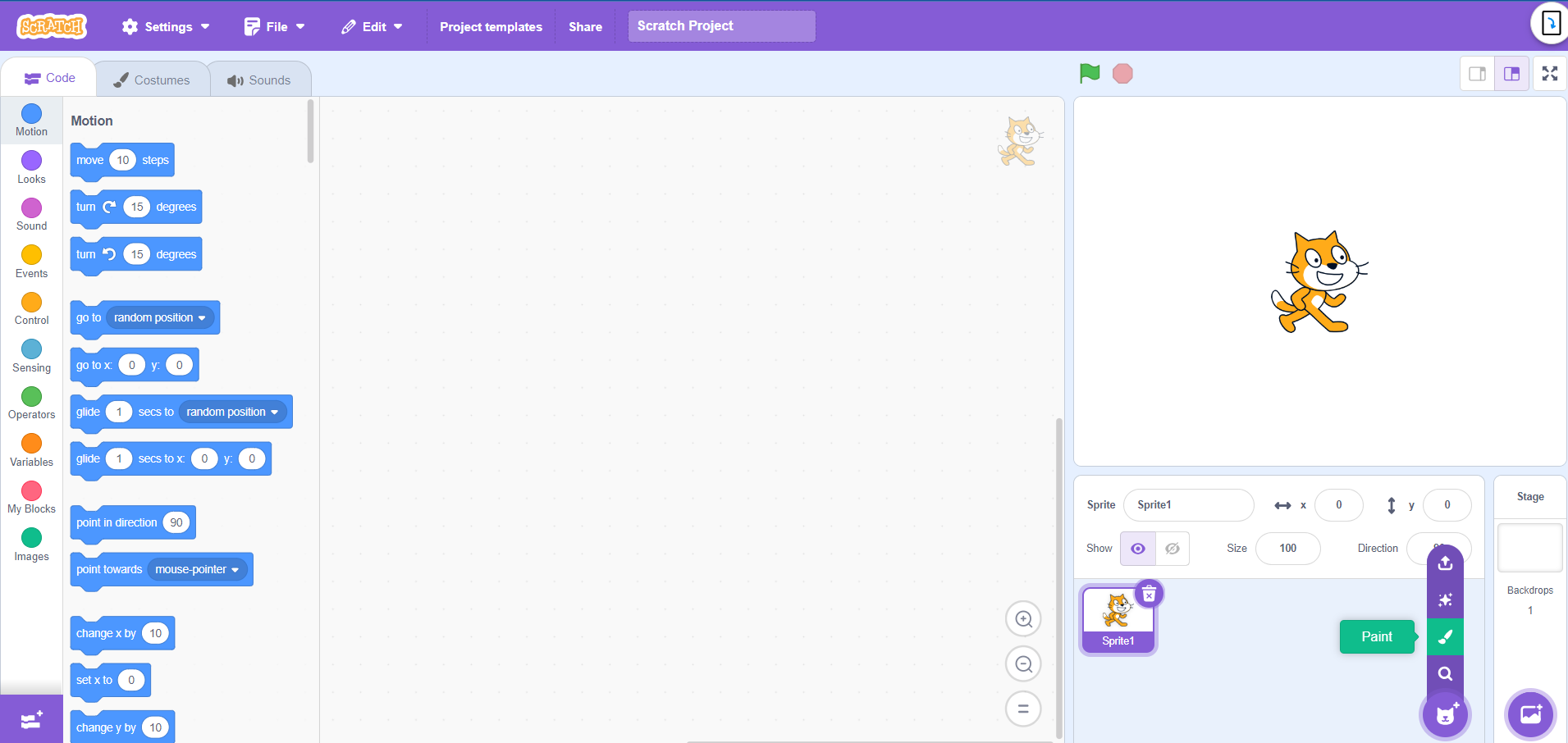Click the Scratch Project name field
The height and width of the screenshot is (743, 1568).
point(720,25)
